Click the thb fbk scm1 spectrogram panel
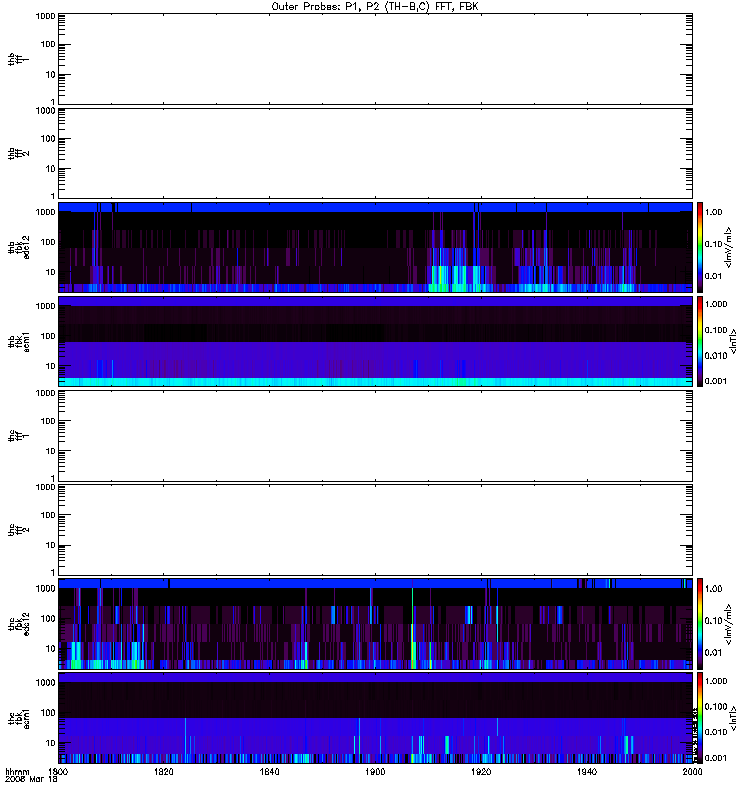 pyautogui.click(x=375, y=341)
